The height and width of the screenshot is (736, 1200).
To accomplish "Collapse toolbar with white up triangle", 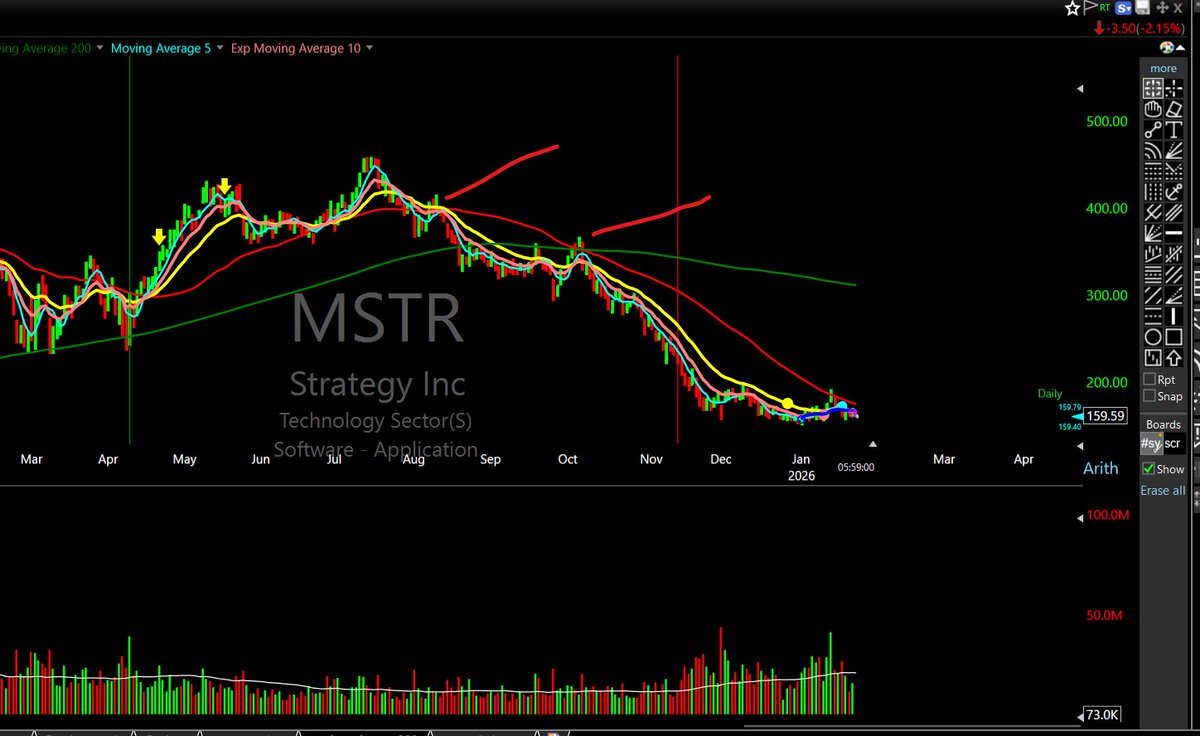I will (x=1180, y=48).
